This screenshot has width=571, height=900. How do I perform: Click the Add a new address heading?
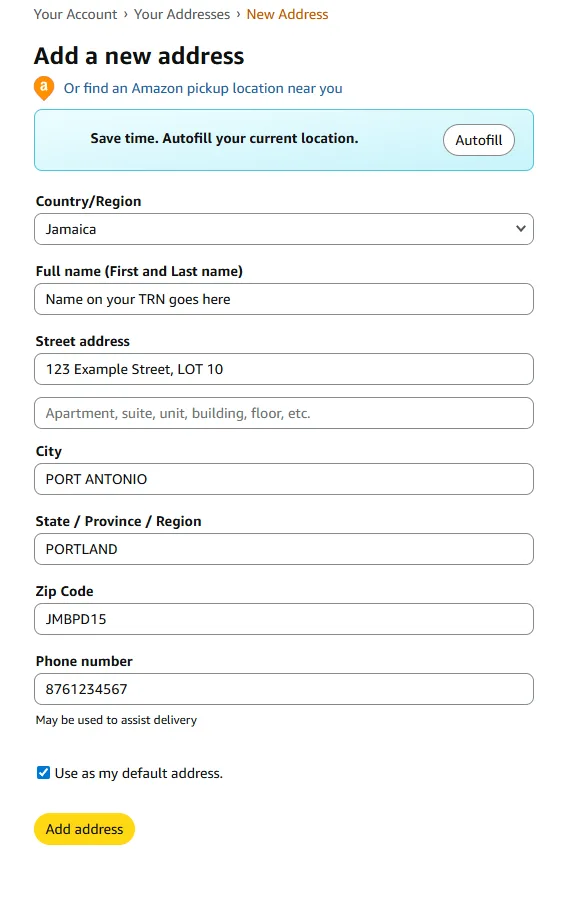click(x=139, y=56)
